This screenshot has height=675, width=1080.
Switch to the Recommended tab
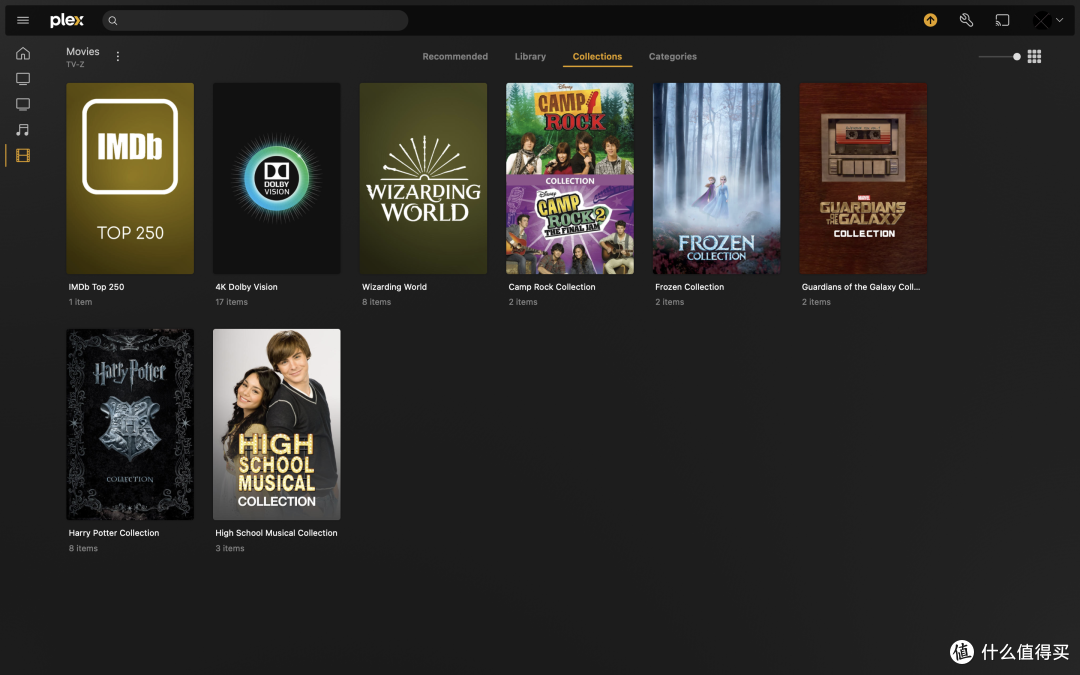(x=455, y=56)
